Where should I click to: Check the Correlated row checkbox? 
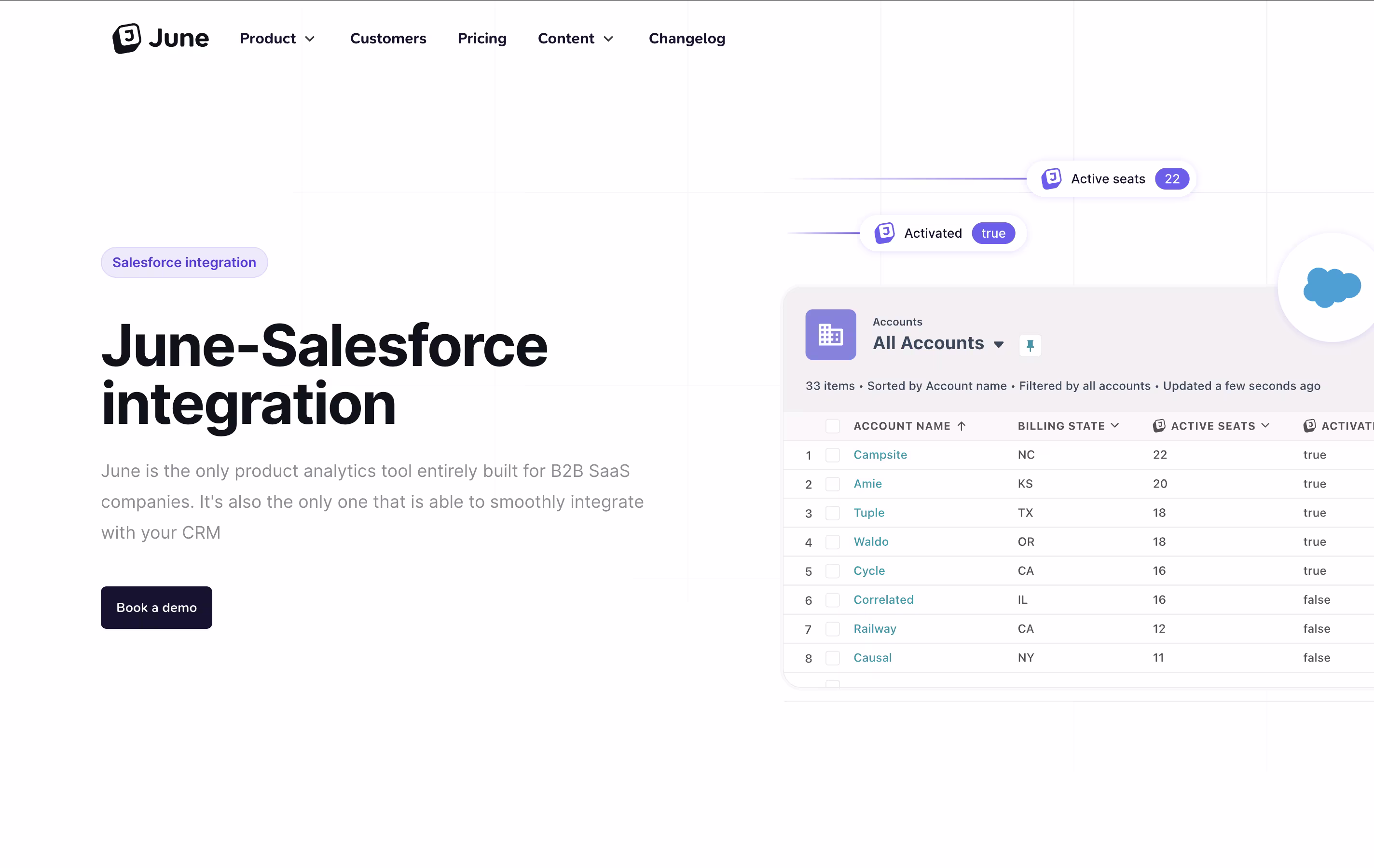coord(833,600)
